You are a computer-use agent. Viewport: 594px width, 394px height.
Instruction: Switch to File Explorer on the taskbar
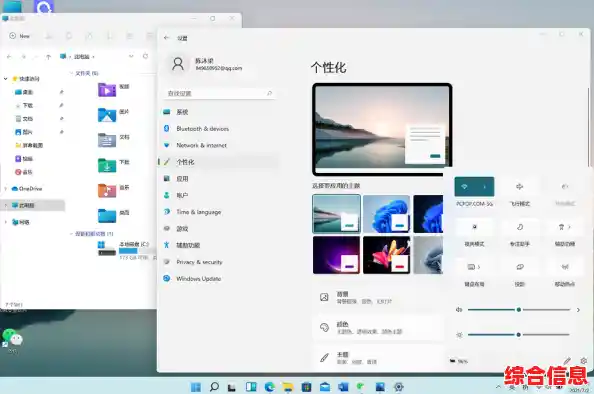point(288,387)
